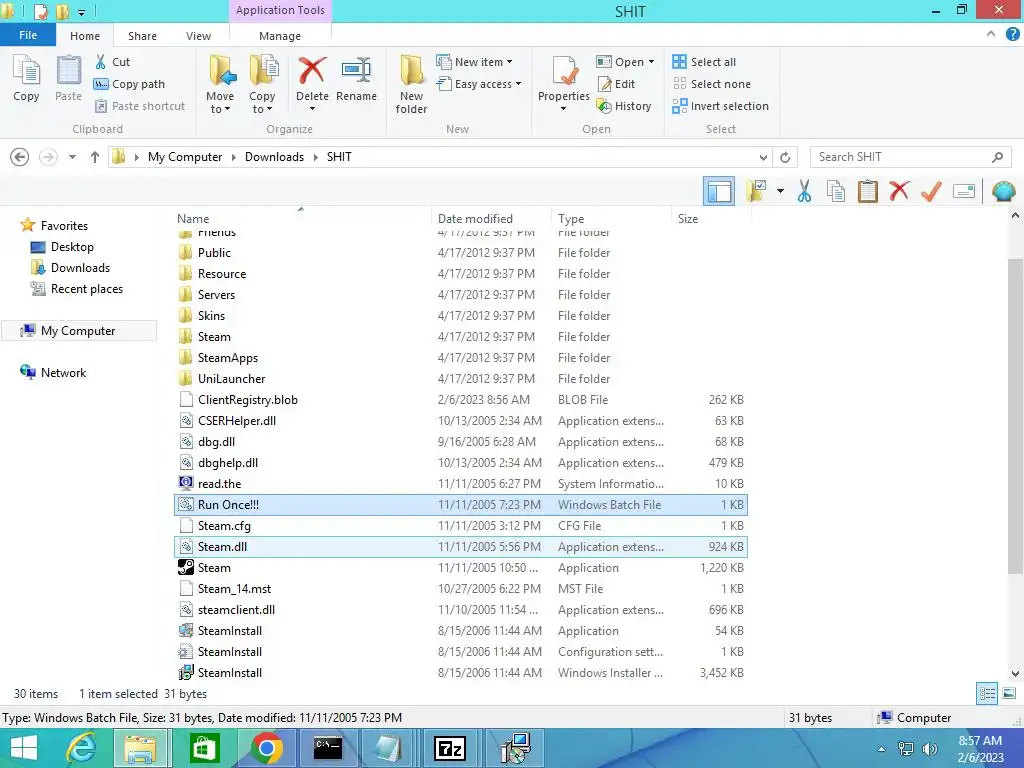Screen dimensions: 1024x768
Task: Click the clipboard paste icon in secondary toolbar
Action: tap(868, 191)
